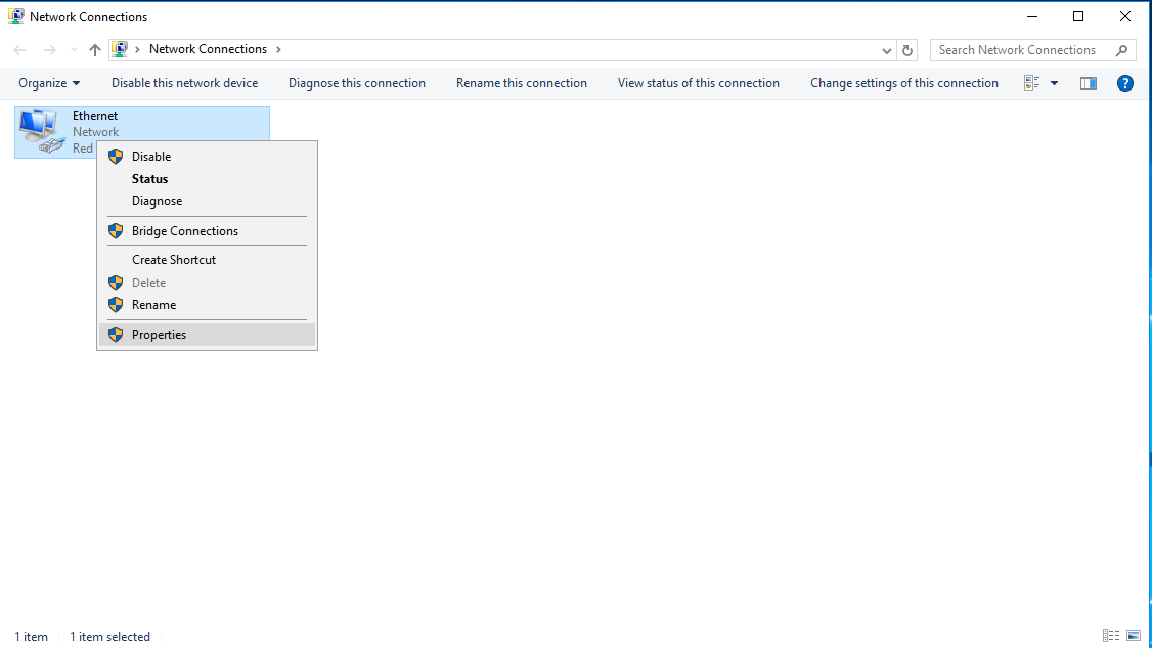Click View status of this connection
This screenshot has width=1152, height=648.
point(698,83)
